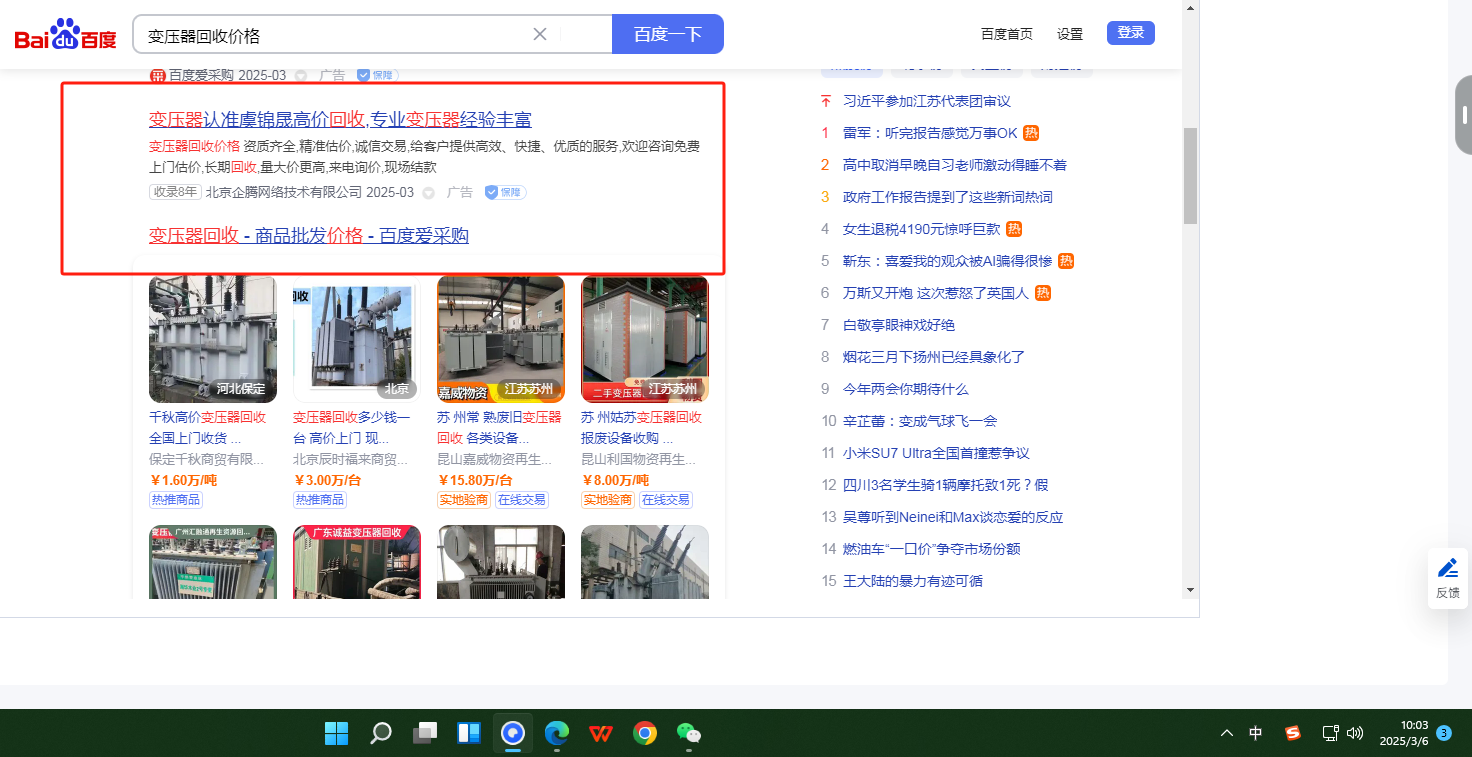Image resolution: width=1472 pixels, height=757 pixels.
Task: Open the 北京 transformer thumbnail
Action: point(357,339)
